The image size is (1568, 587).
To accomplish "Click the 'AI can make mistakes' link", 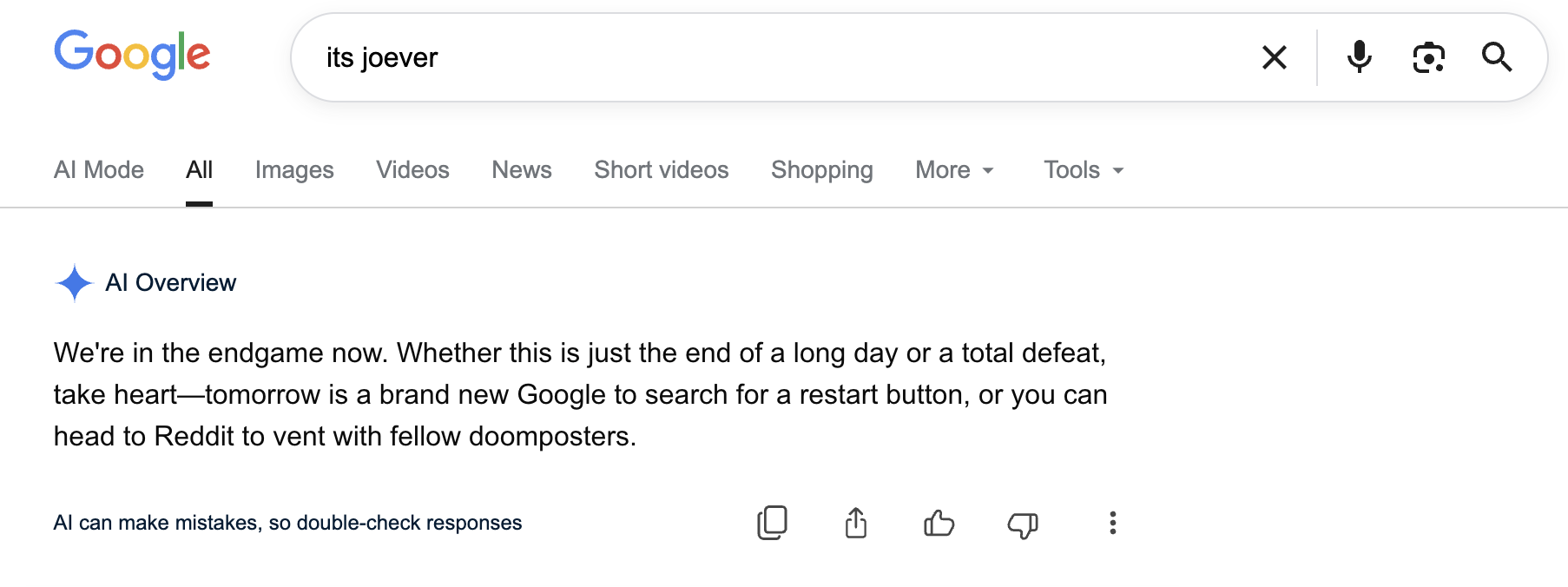I will point(287,523).
